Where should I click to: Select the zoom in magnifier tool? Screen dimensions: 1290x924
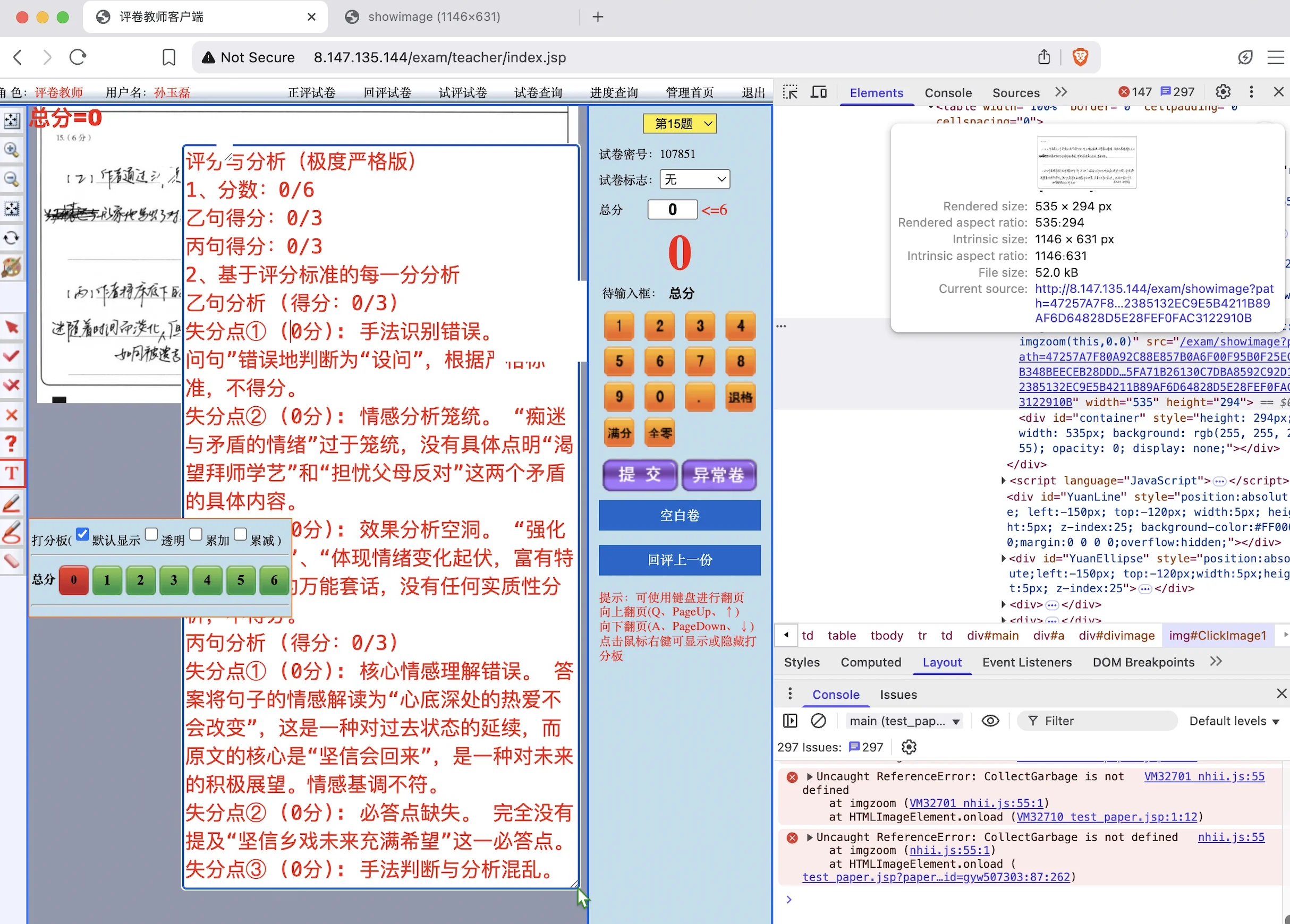click(x=13, y=150)
